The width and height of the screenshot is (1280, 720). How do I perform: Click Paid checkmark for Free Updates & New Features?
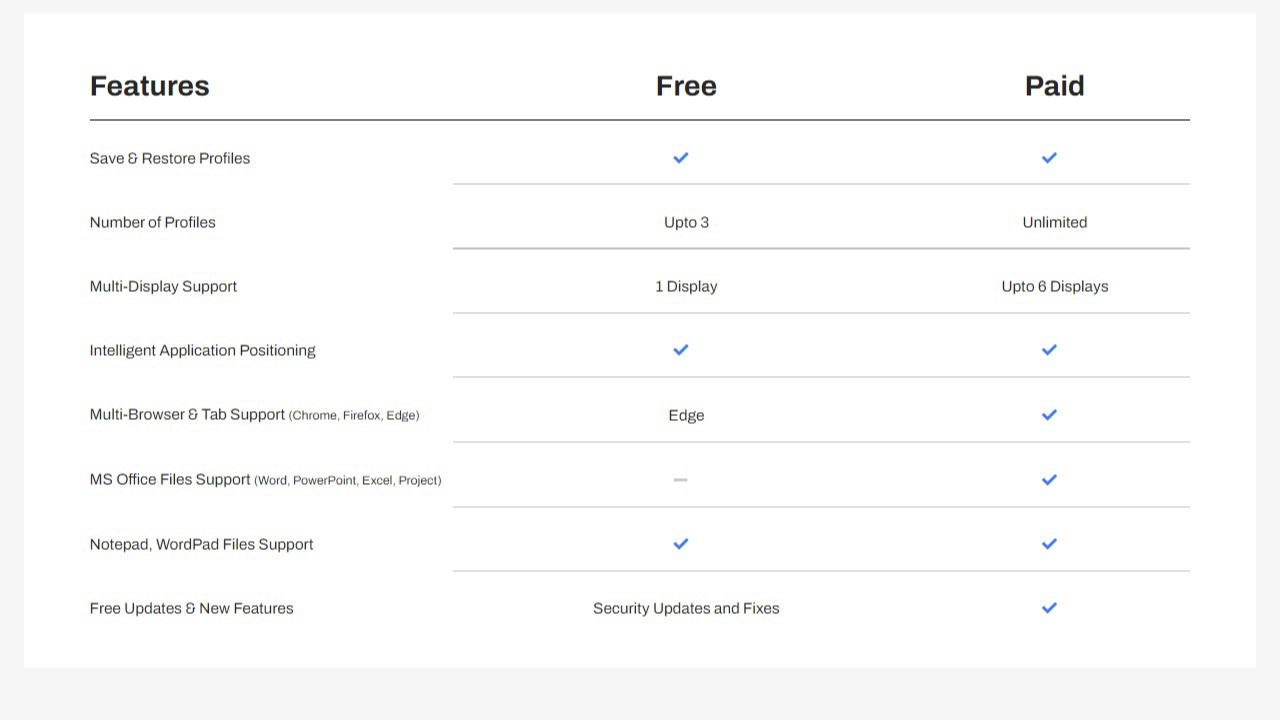tap(1049, 608)
